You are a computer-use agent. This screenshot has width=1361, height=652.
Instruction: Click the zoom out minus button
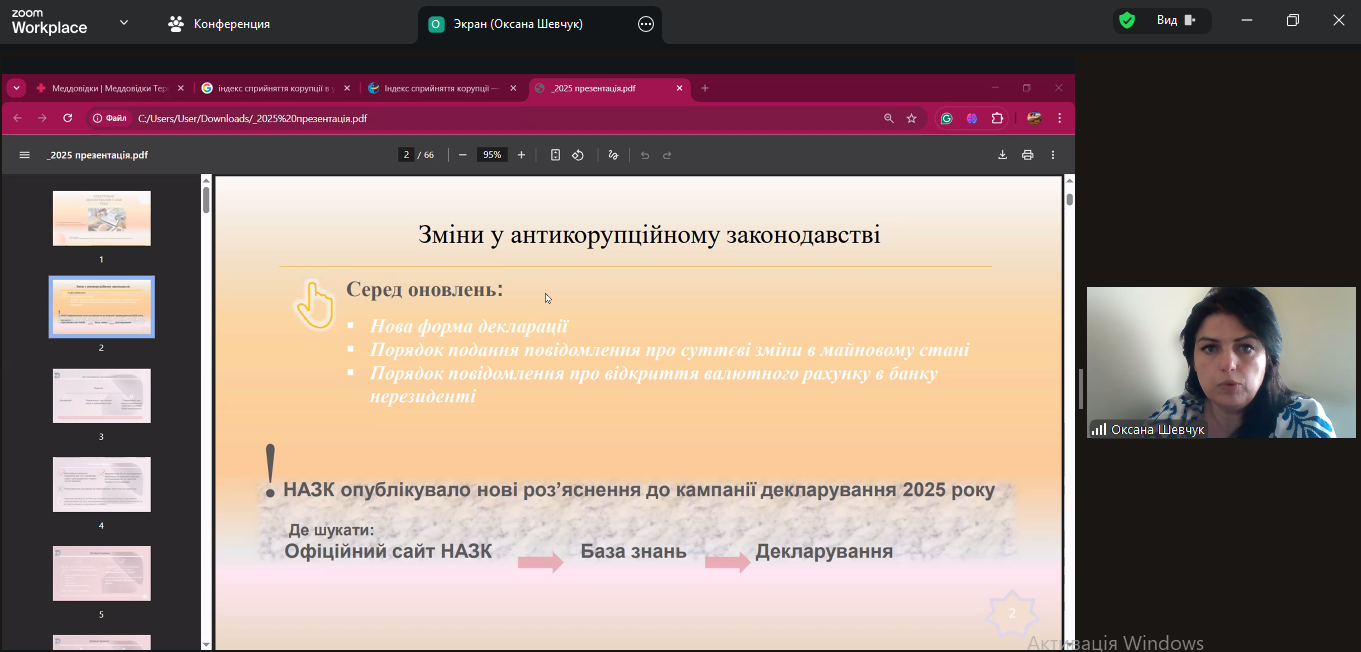[x=462, y=155]
